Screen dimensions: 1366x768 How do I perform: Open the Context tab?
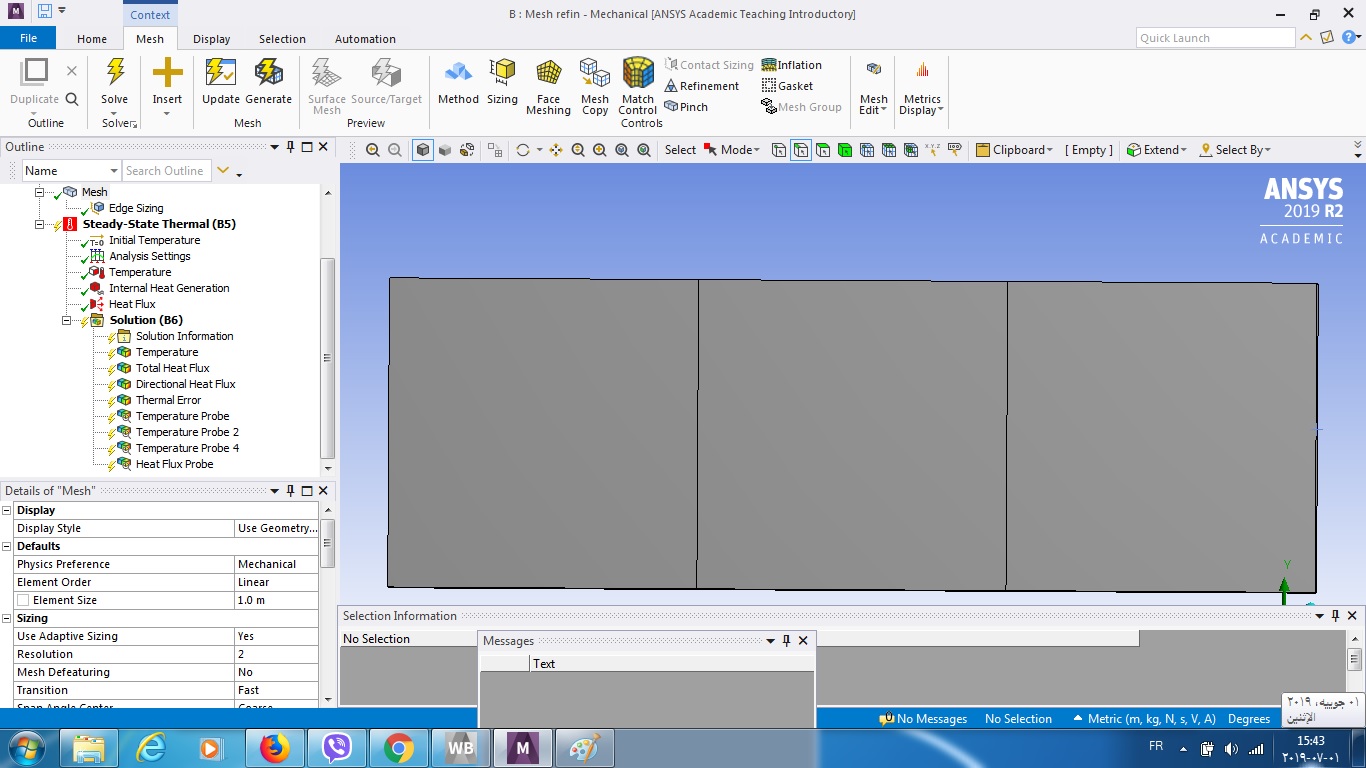pyautogui.click(x=150, y=14)
